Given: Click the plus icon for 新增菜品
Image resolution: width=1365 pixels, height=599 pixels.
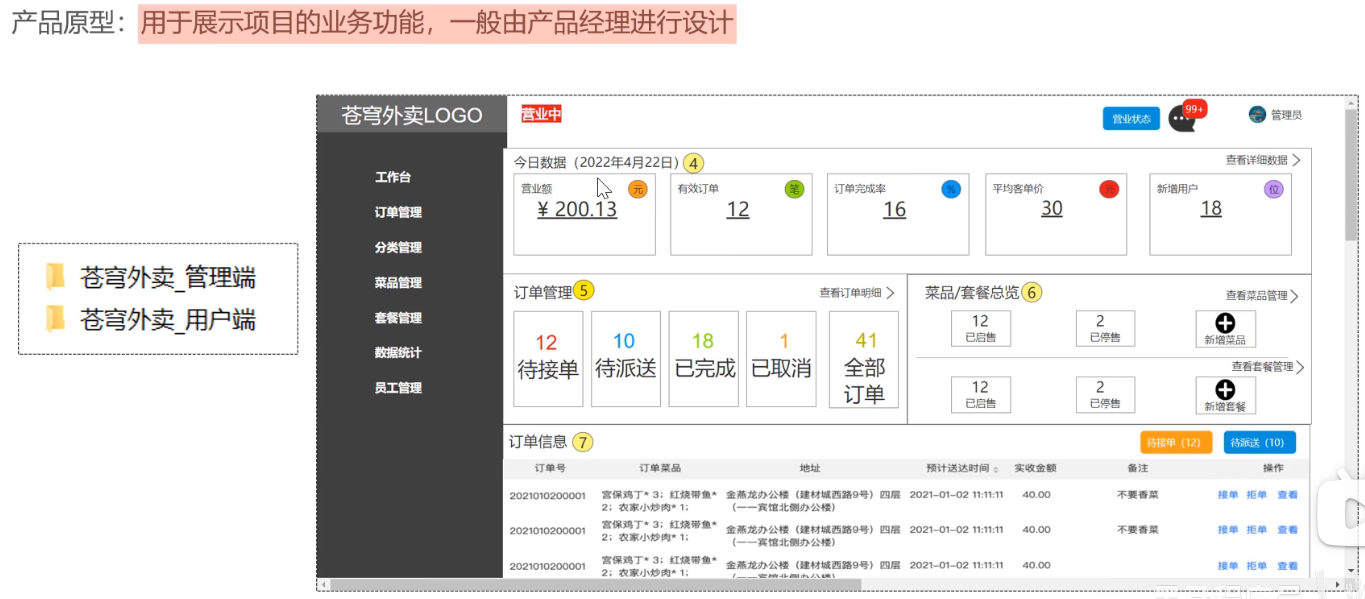Looking at the screenshot, I should click(x=1225, y=323).
